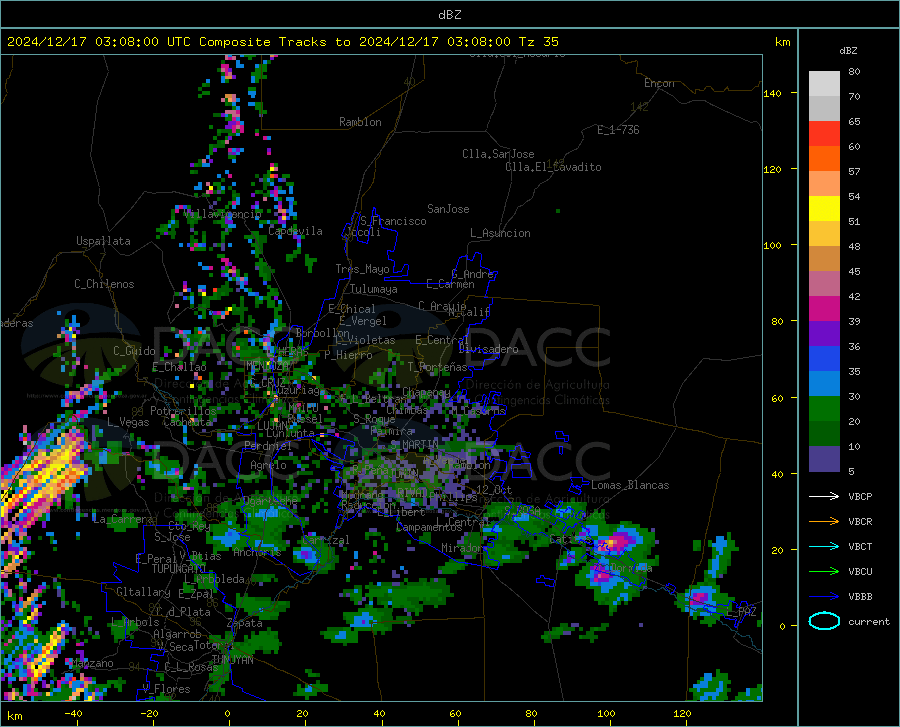900x727 pixels.
Task: Click the 'Tulumaya' map label
Action: point(374,289)
